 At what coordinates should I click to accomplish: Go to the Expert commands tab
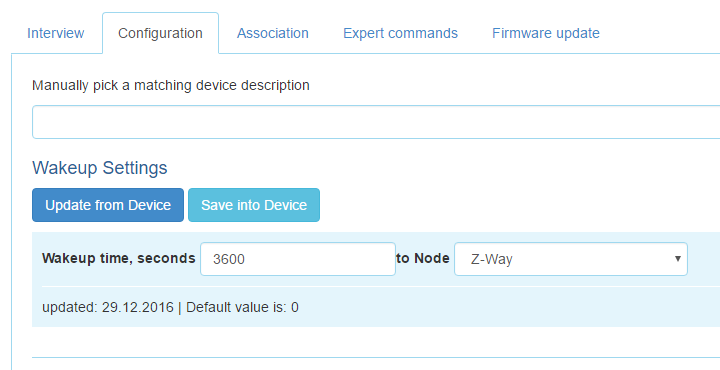click(x=400, y=33)
